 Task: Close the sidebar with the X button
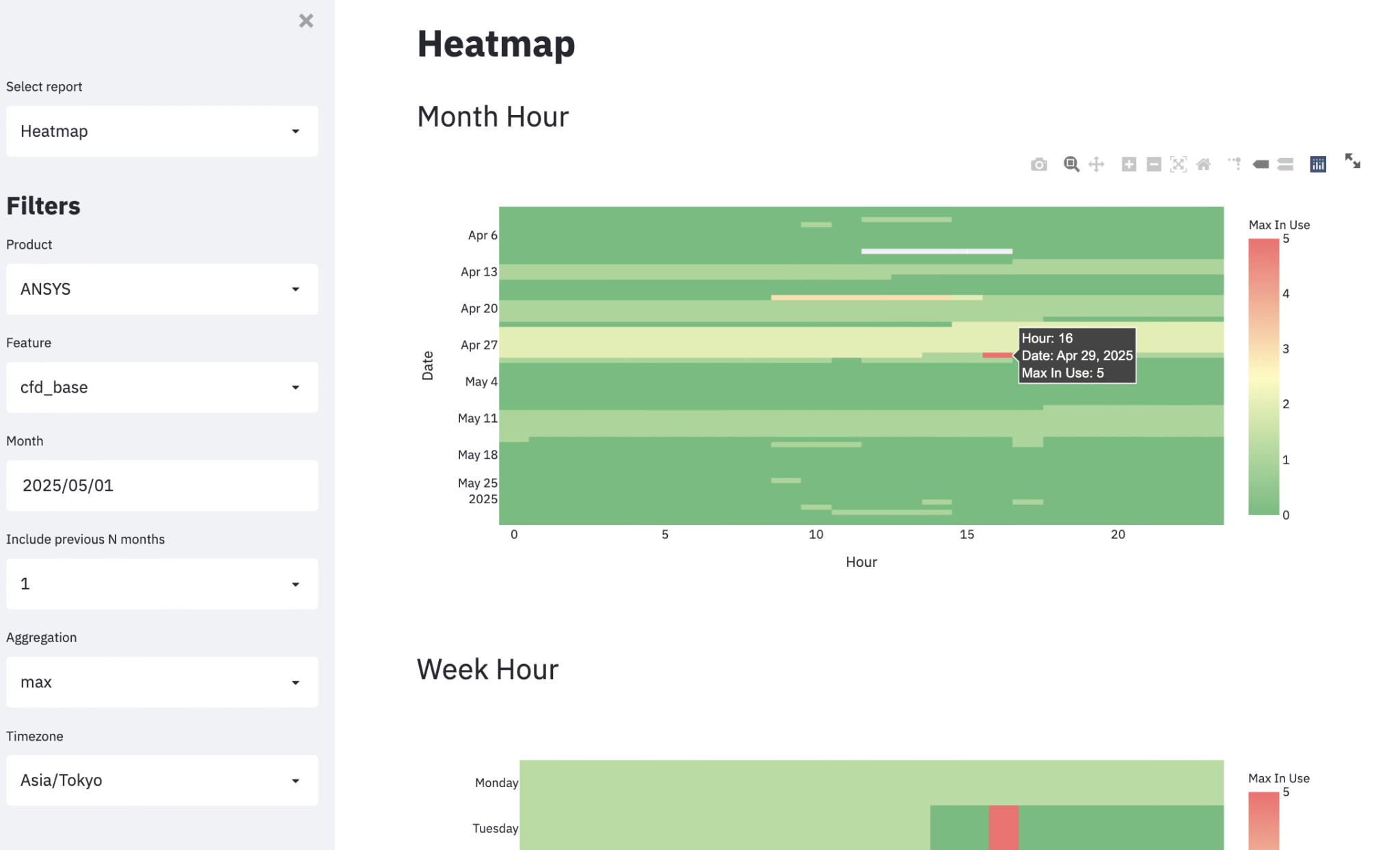[x=306, y=21]
